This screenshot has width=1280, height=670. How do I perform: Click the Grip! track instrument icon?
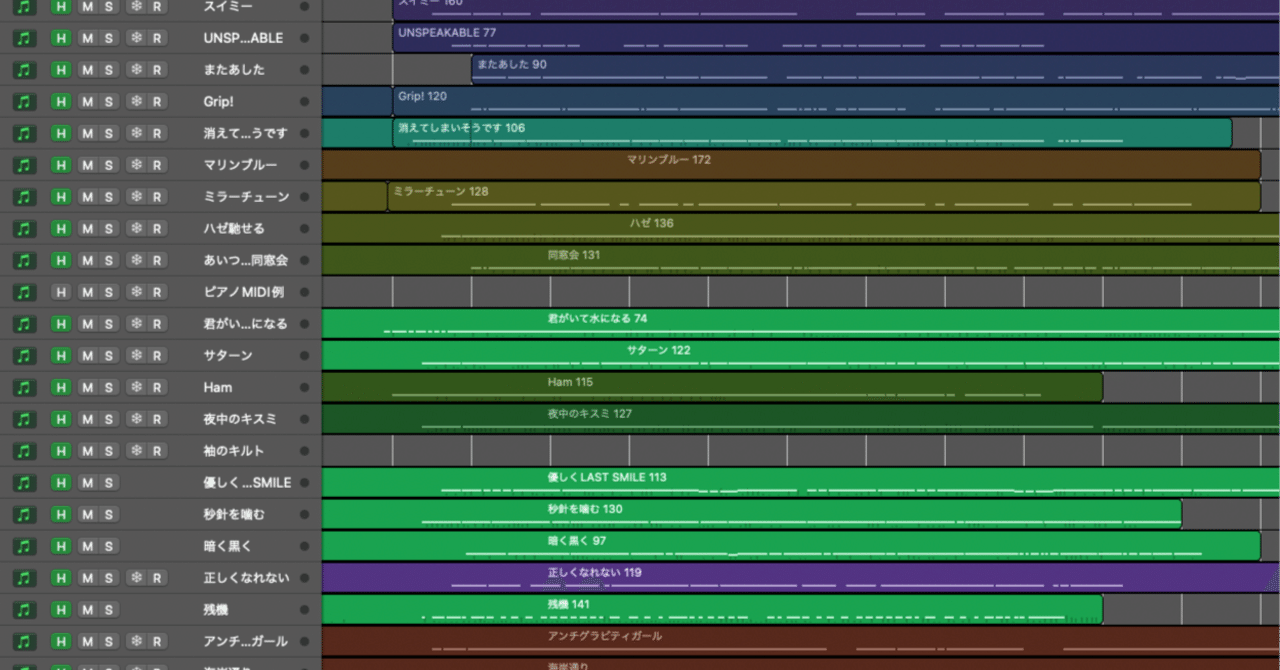[26, 102]
